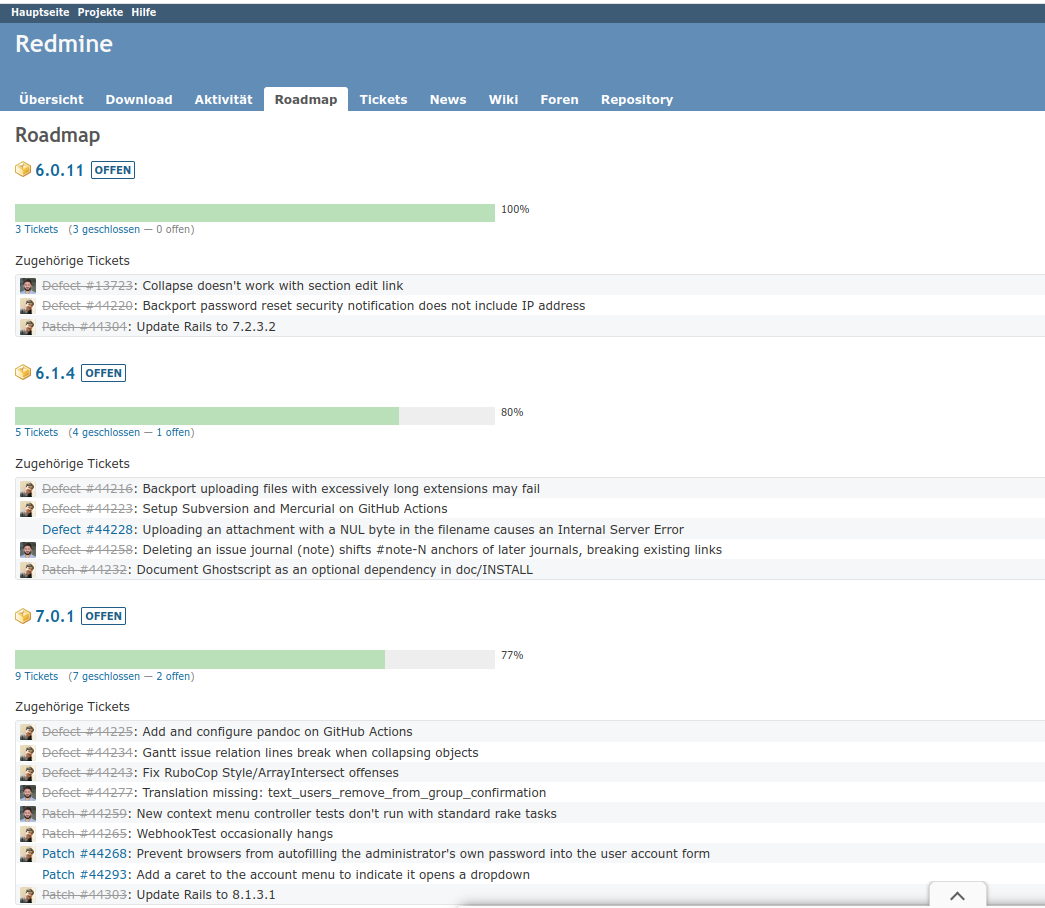Viewport: 1045px width, 908px height.
Task: Click the '2 offen' link under 7.0.1
Action: point(173,676)
